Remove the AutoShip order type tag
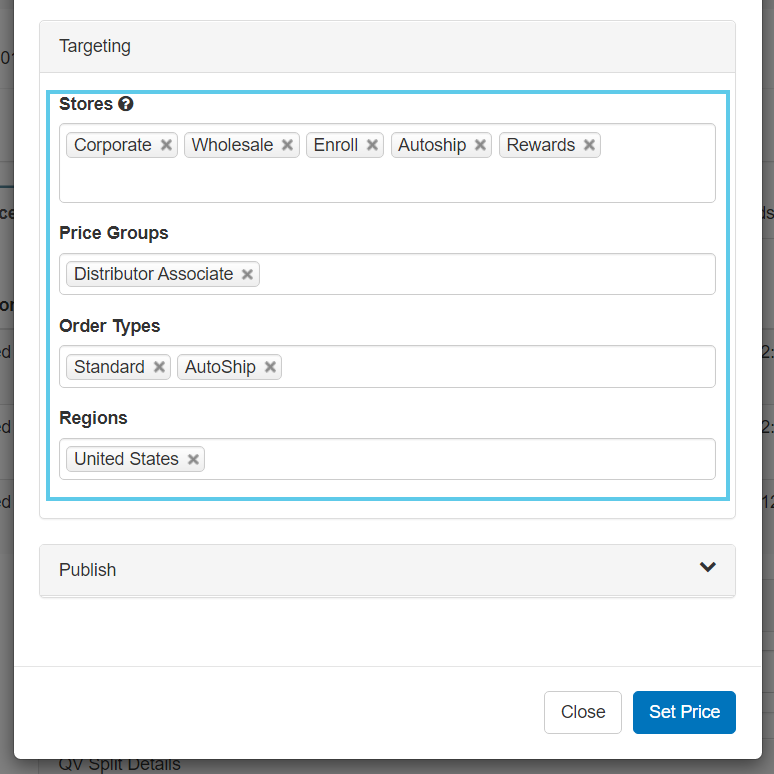 (270, 367)
